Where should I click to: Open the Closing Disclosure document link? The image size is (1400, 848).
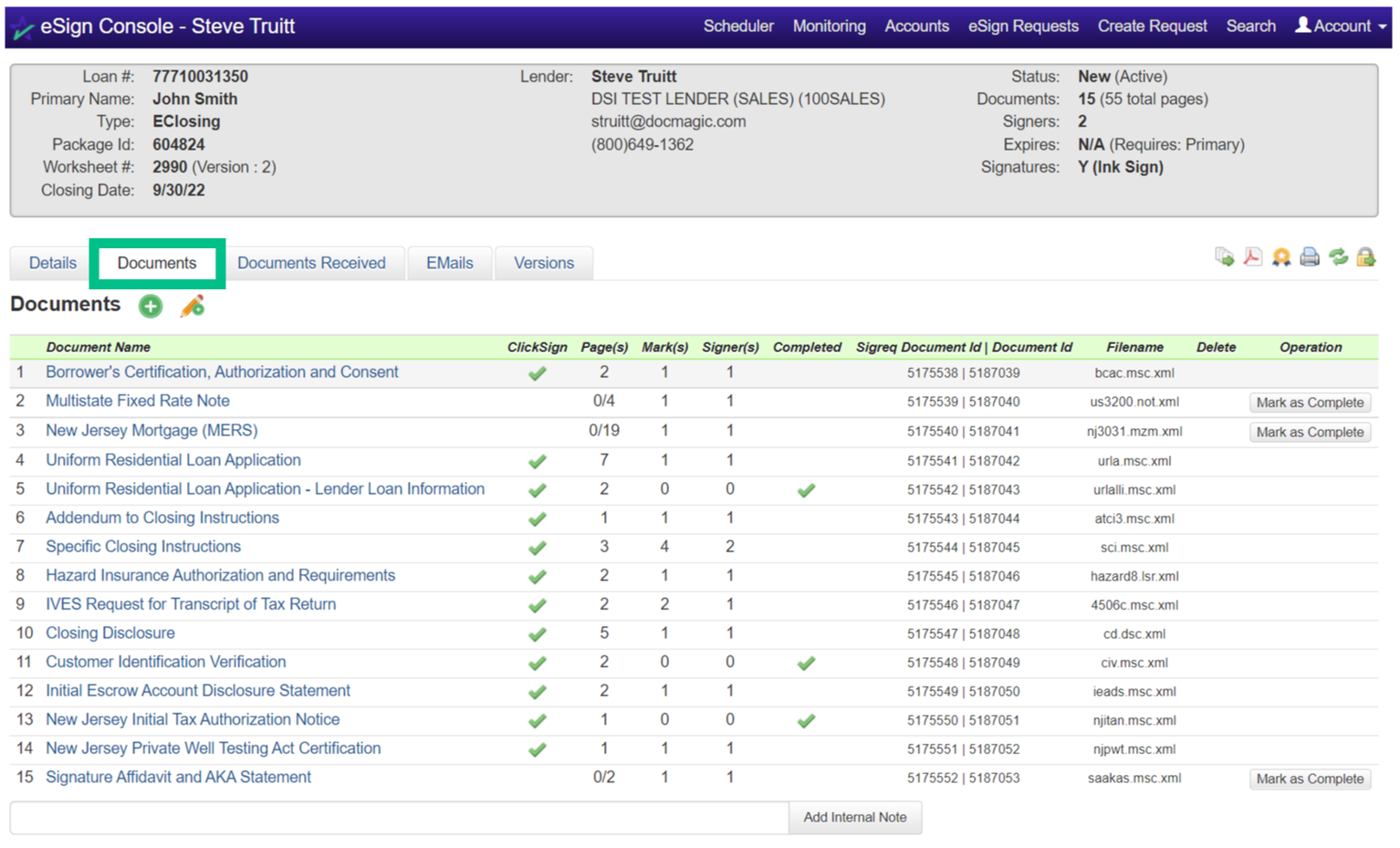(x=110, y=633)
